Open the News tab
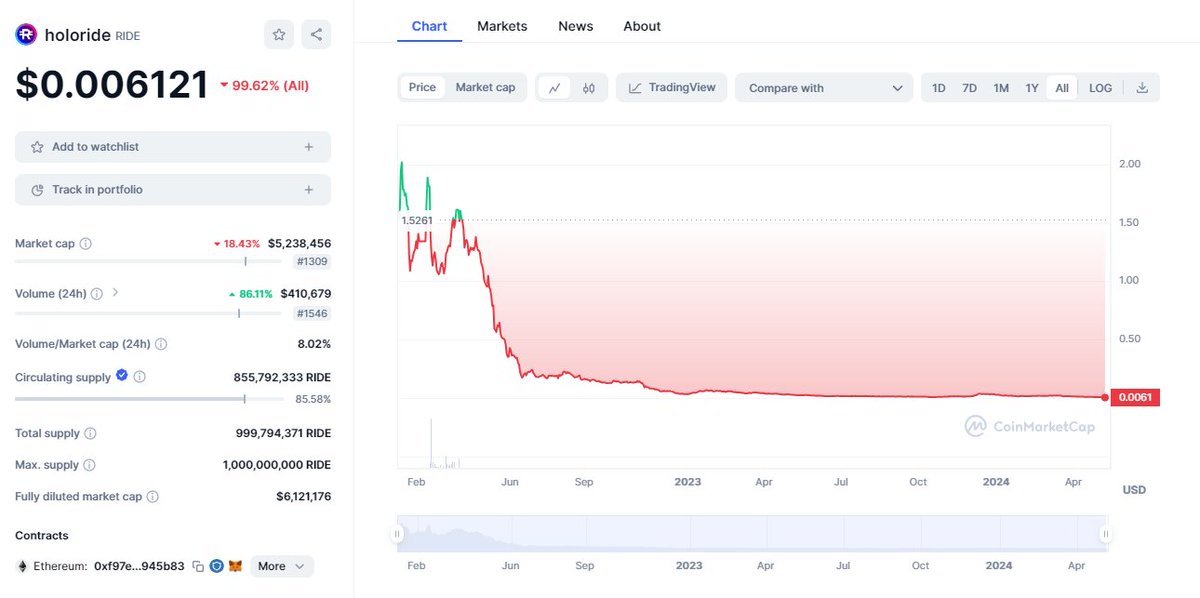The width and height of the screenshot is (1200, 598). pyautogui.click(x=575, y=26)
